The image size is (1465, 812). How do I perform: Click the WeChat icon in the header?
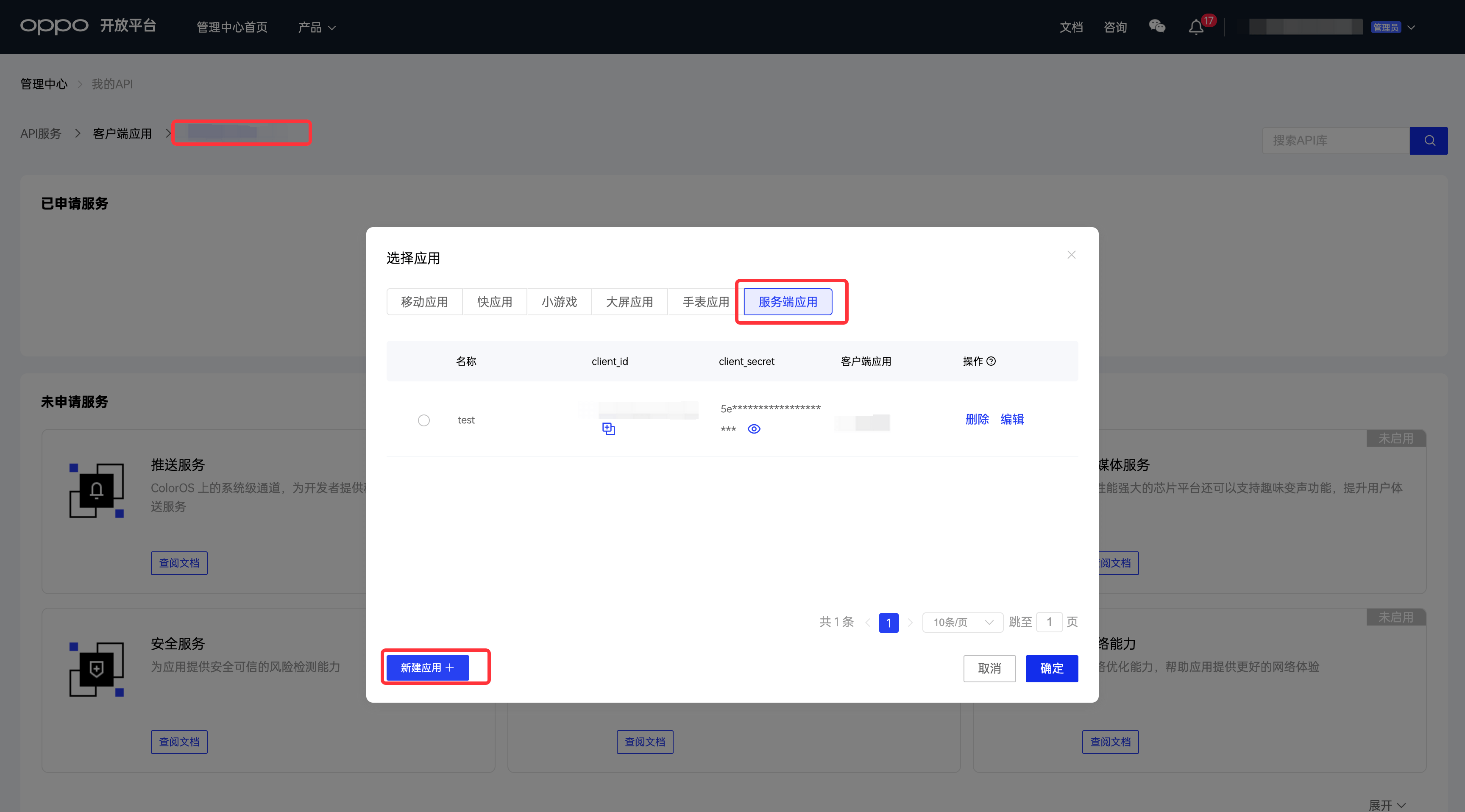click(1156, 26)
